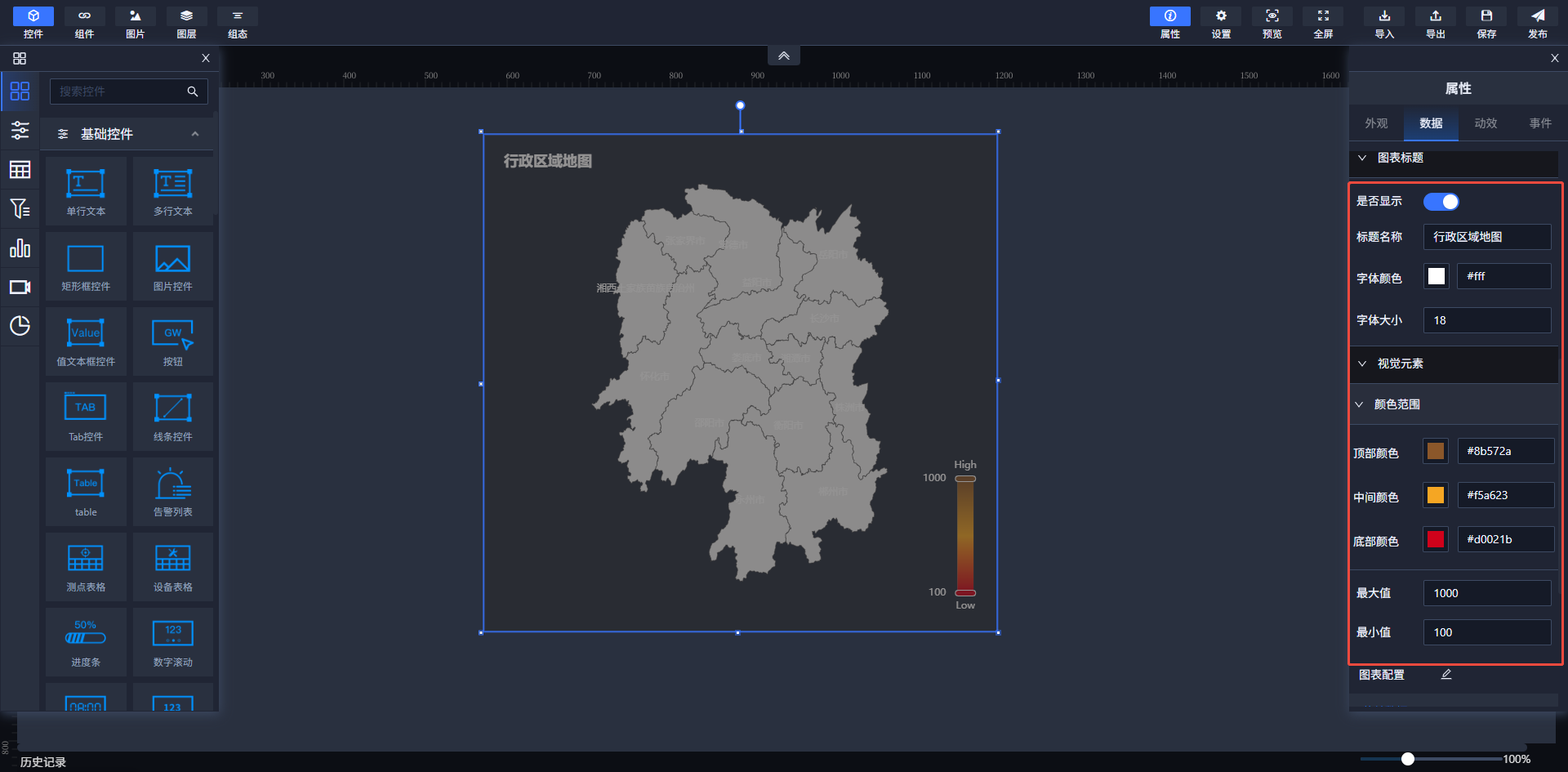Click the 导出 export icon
Viewport: 1568px width, 772px height.
(1435, 17)
